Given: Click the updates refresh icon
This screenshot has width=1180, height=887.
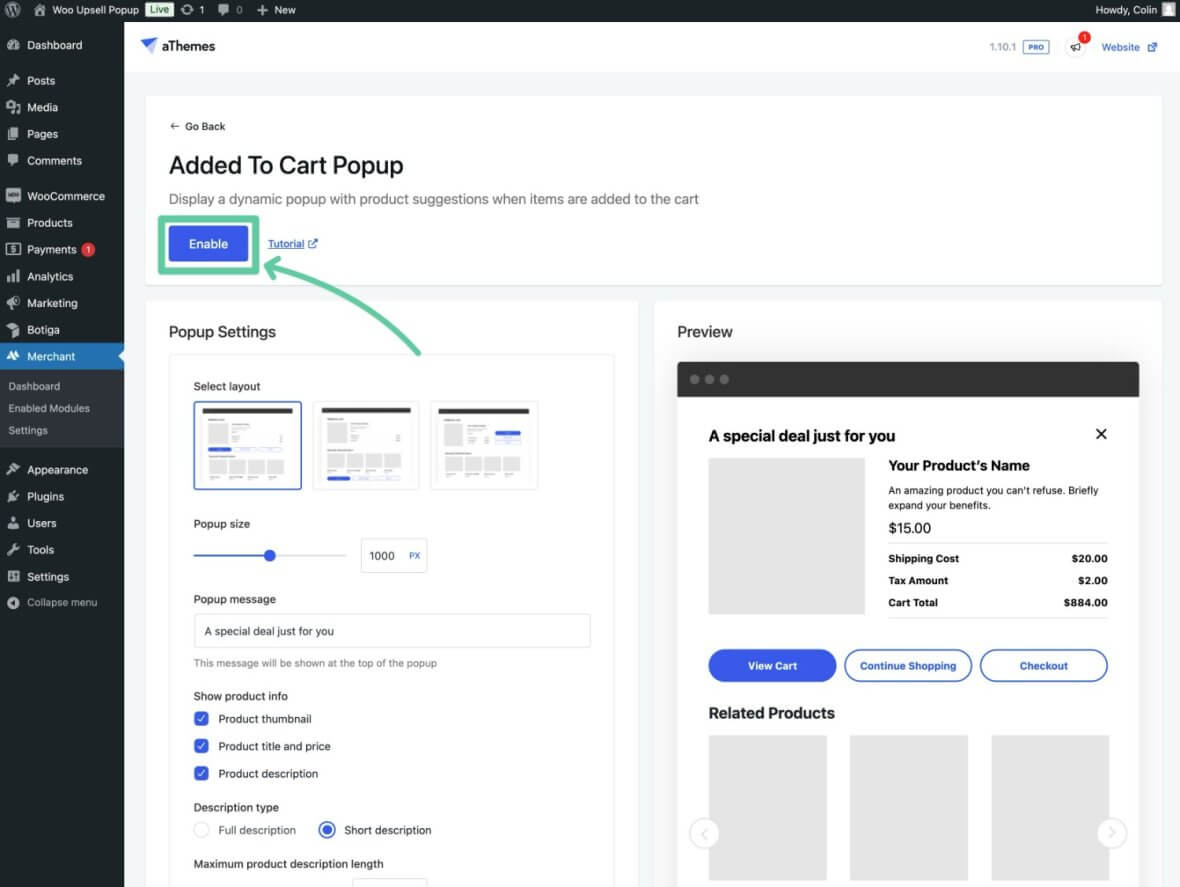Looking at the screenshot, I should tap(187, 10).
